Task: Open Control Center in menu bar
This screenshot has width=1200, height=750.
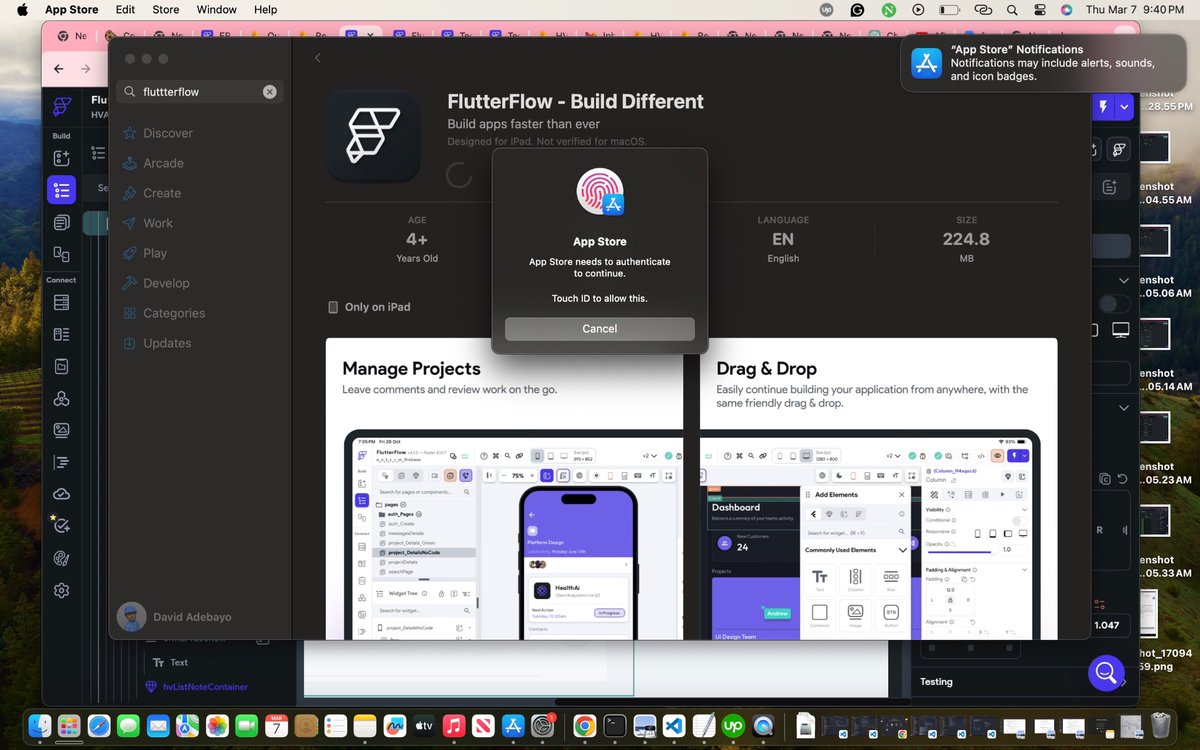Action: 1040,9
